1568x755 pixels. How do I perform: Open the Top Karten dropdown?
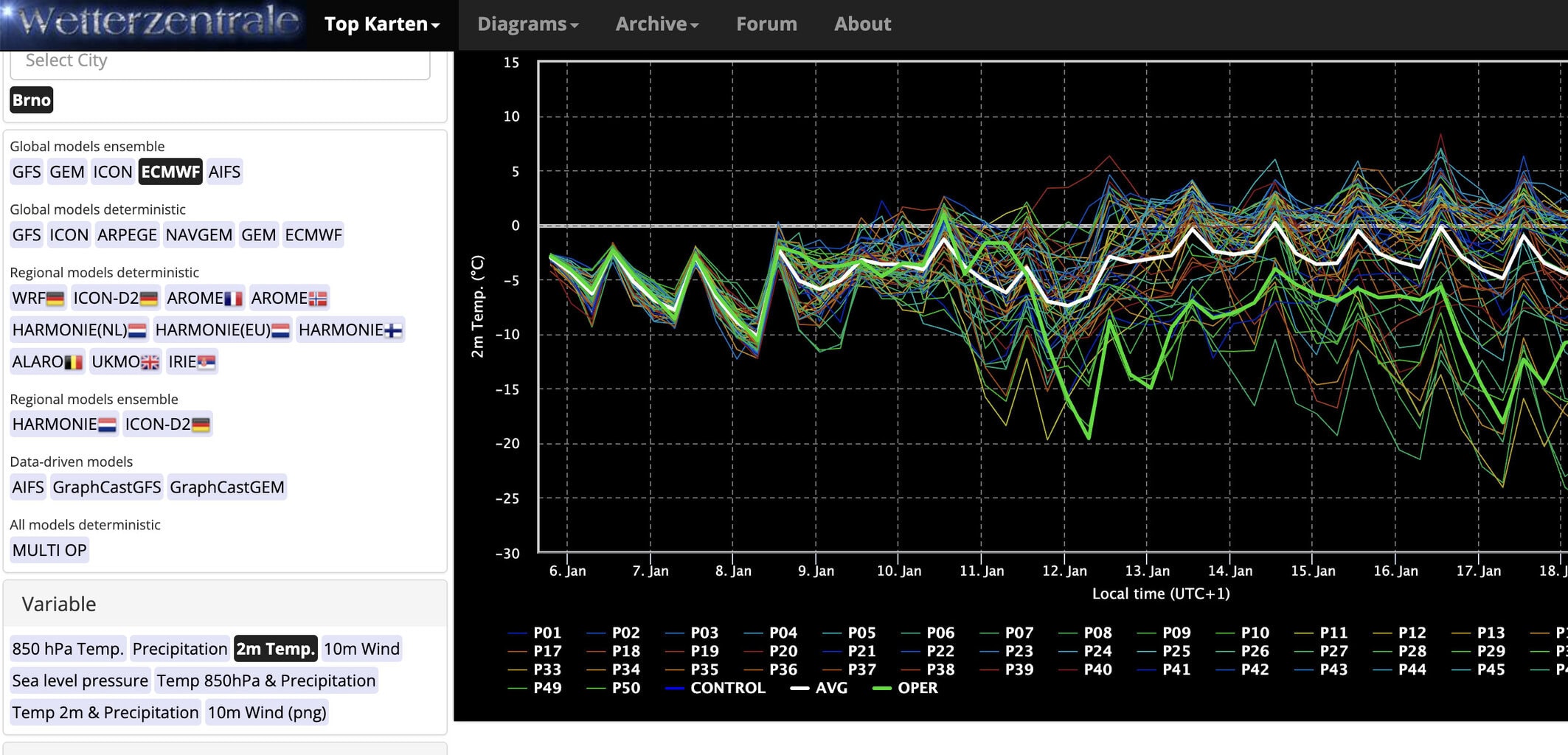point(382,24)
